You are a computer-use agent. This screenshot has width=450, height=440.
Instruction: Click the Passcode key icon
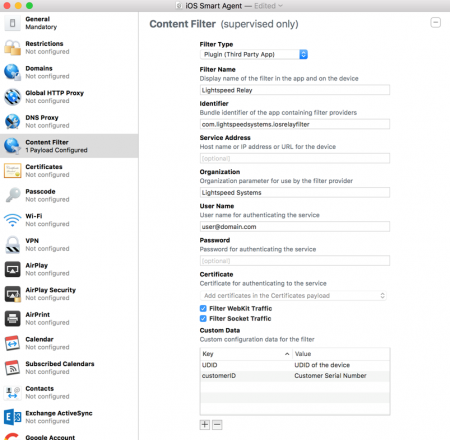(12, 195)
